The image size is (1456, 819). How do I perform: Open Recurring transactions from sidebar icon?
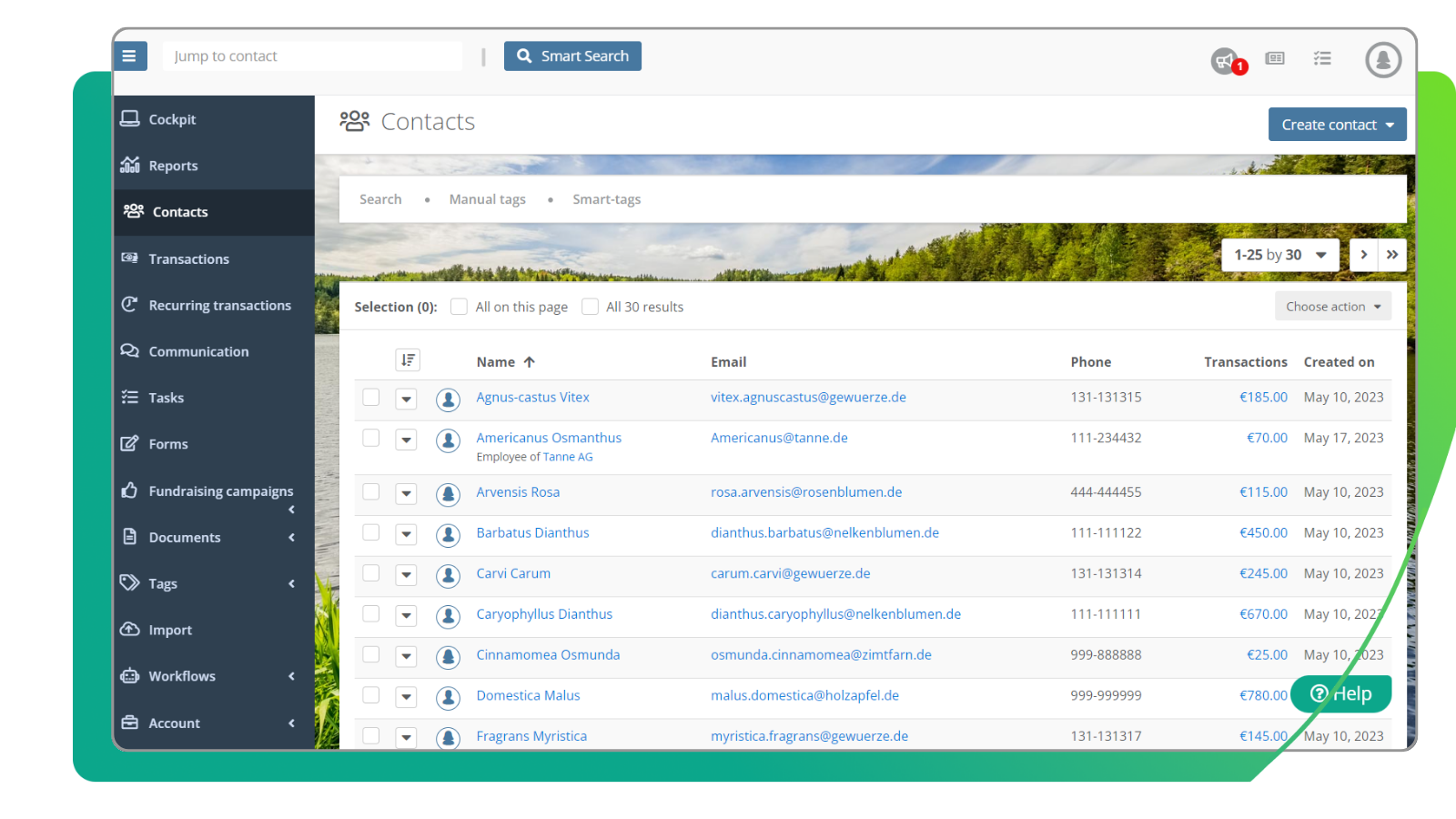131,305
